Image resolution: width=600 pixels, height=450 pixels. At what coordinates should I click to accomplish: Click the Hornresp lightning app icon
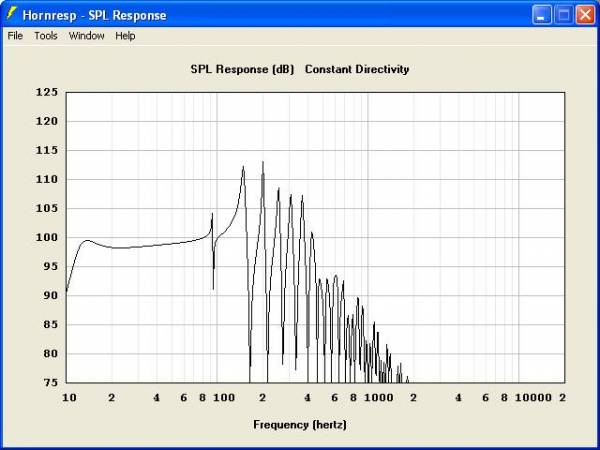pos(12,14)
